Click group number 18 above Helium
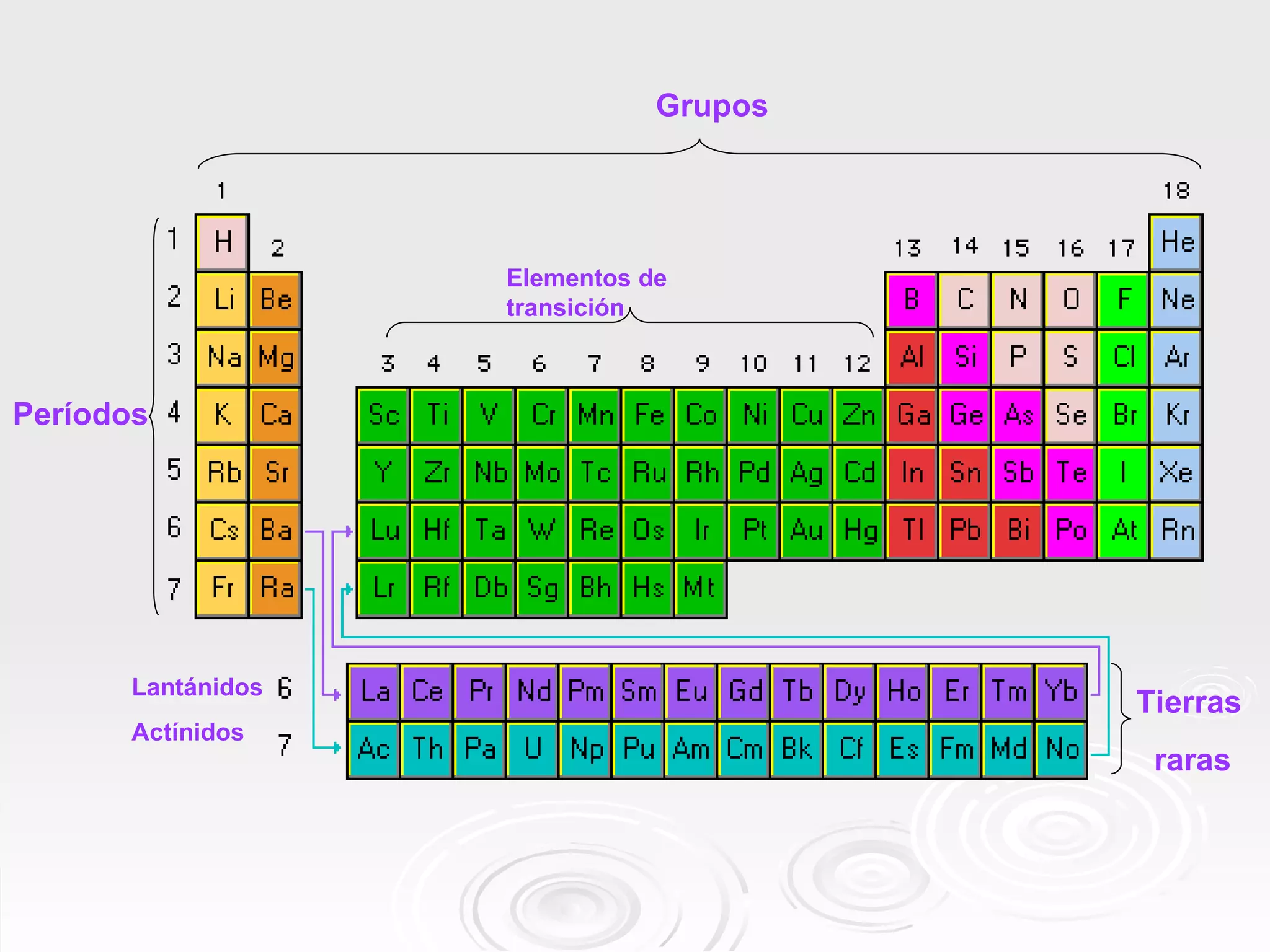 point(1176,191)
